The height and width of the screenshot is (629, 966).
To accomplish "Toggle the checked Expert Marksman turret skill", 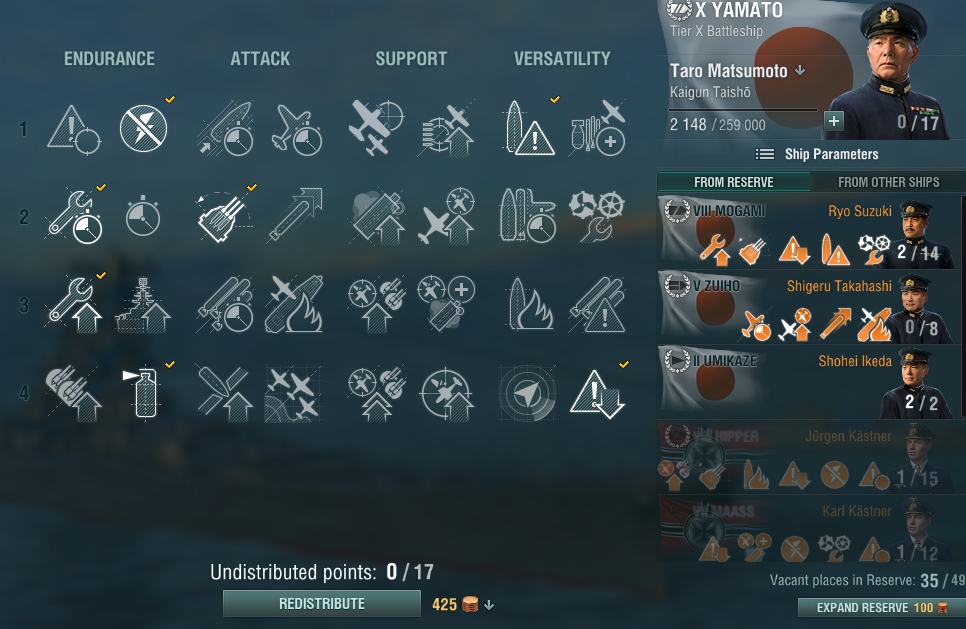I will (225, 216).
